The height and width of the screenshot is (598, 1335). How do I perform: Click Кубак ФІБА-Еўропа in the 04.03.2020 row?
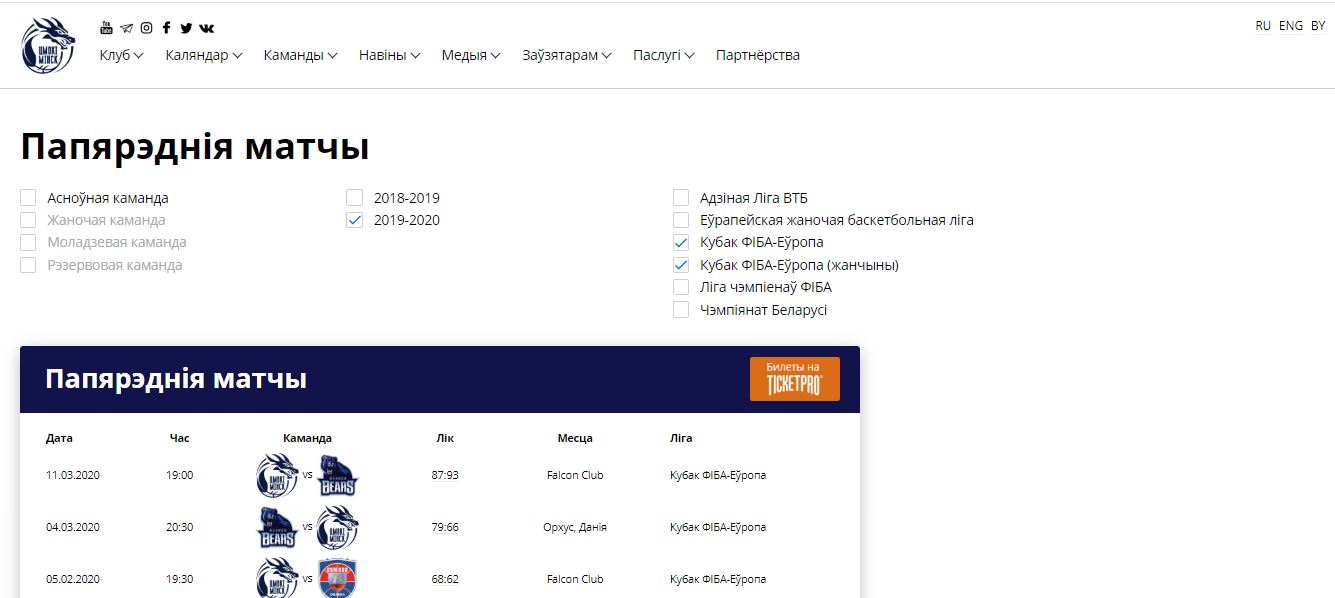[x=718, y=527]
